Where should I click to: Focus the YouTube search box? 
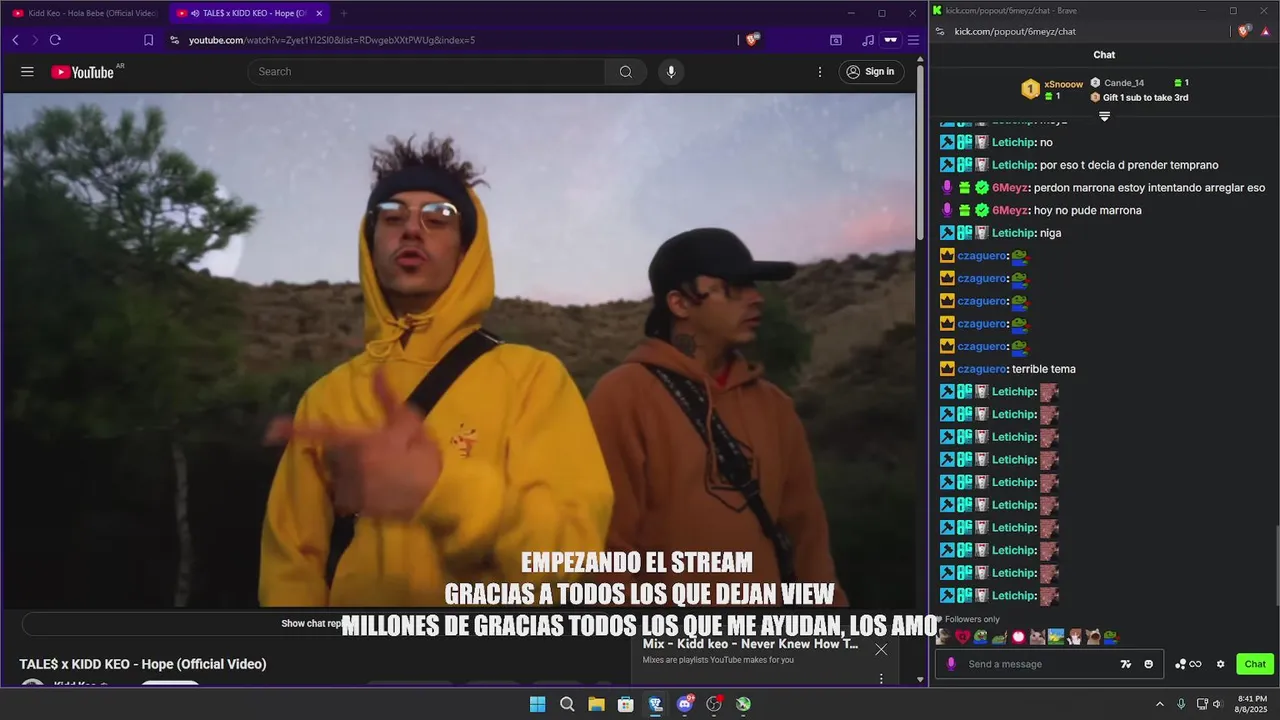pyautogui.click(x=426, y=72)
